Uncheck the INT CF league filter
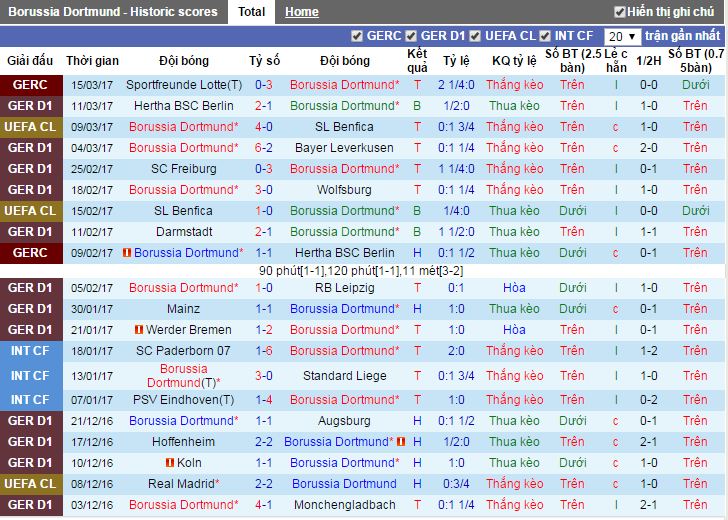The width and height of the screenshot is (728, 520). pyautogui.click(x=545, y=36)
